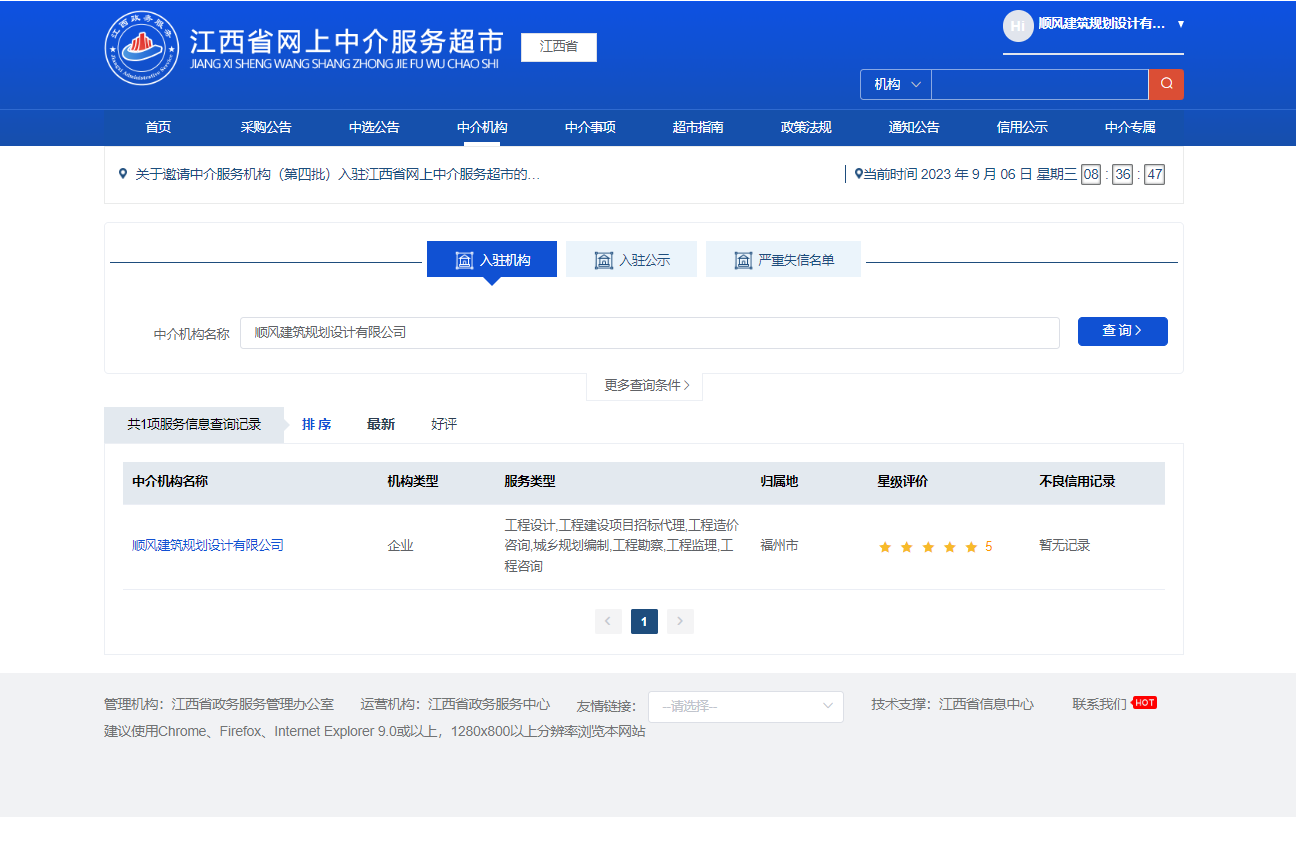Expand 更多查询条件 filters
The height and width of the screenshot is (864, 1296).
[645, 385]
